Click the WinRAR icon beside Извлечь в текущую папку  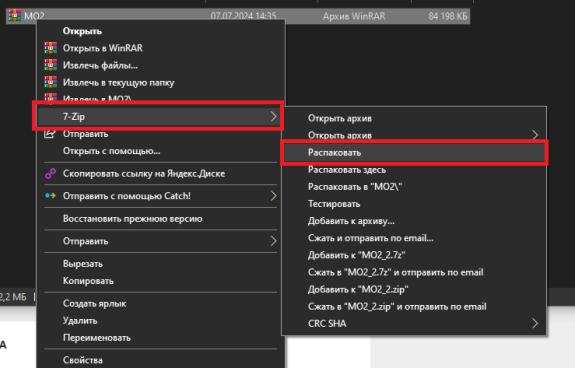point(51,82)
